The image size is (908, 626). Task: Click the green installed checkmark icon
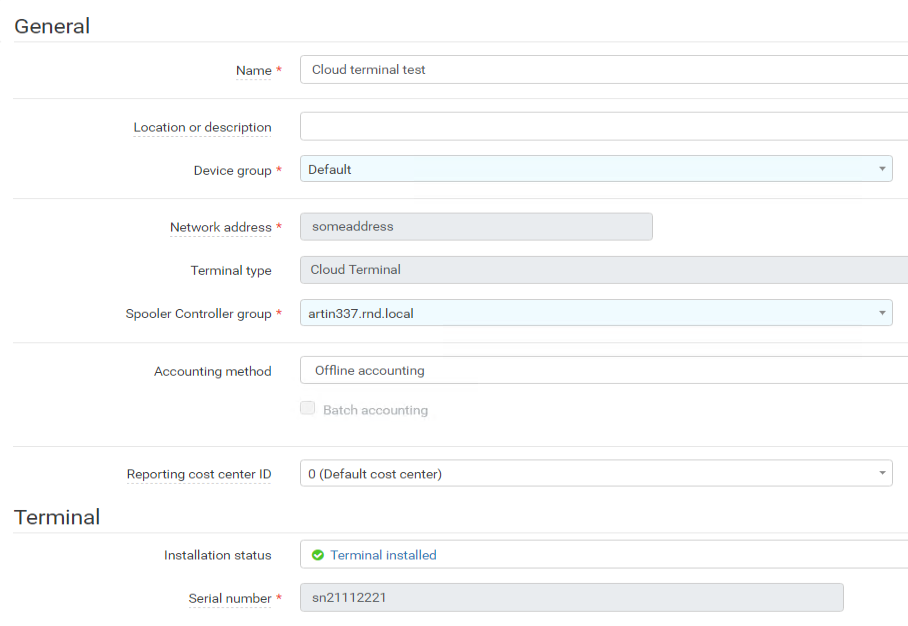[318, 555]
